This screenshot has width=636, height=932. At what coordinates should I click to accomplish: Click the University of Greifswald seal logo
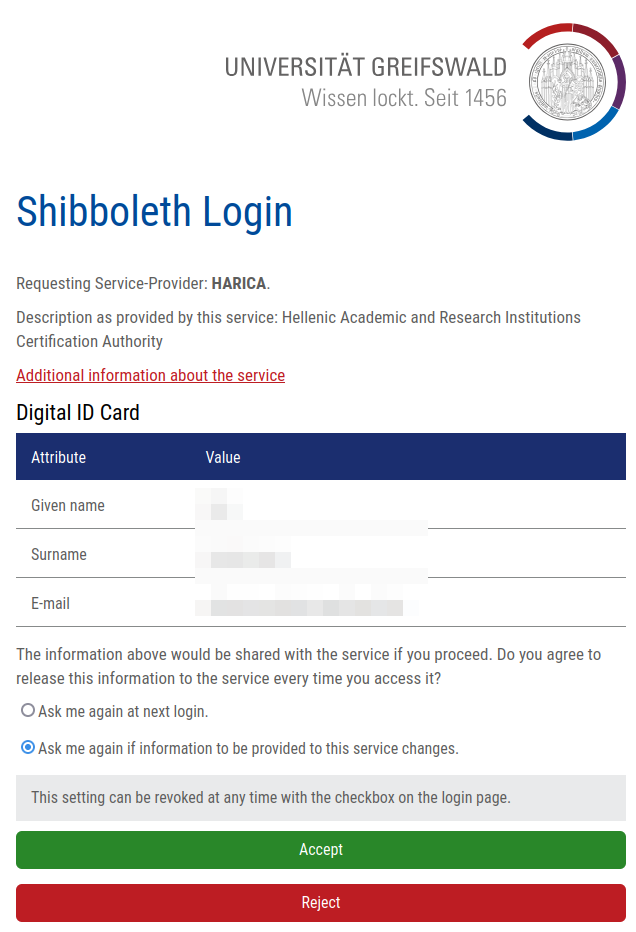[573, 81]
